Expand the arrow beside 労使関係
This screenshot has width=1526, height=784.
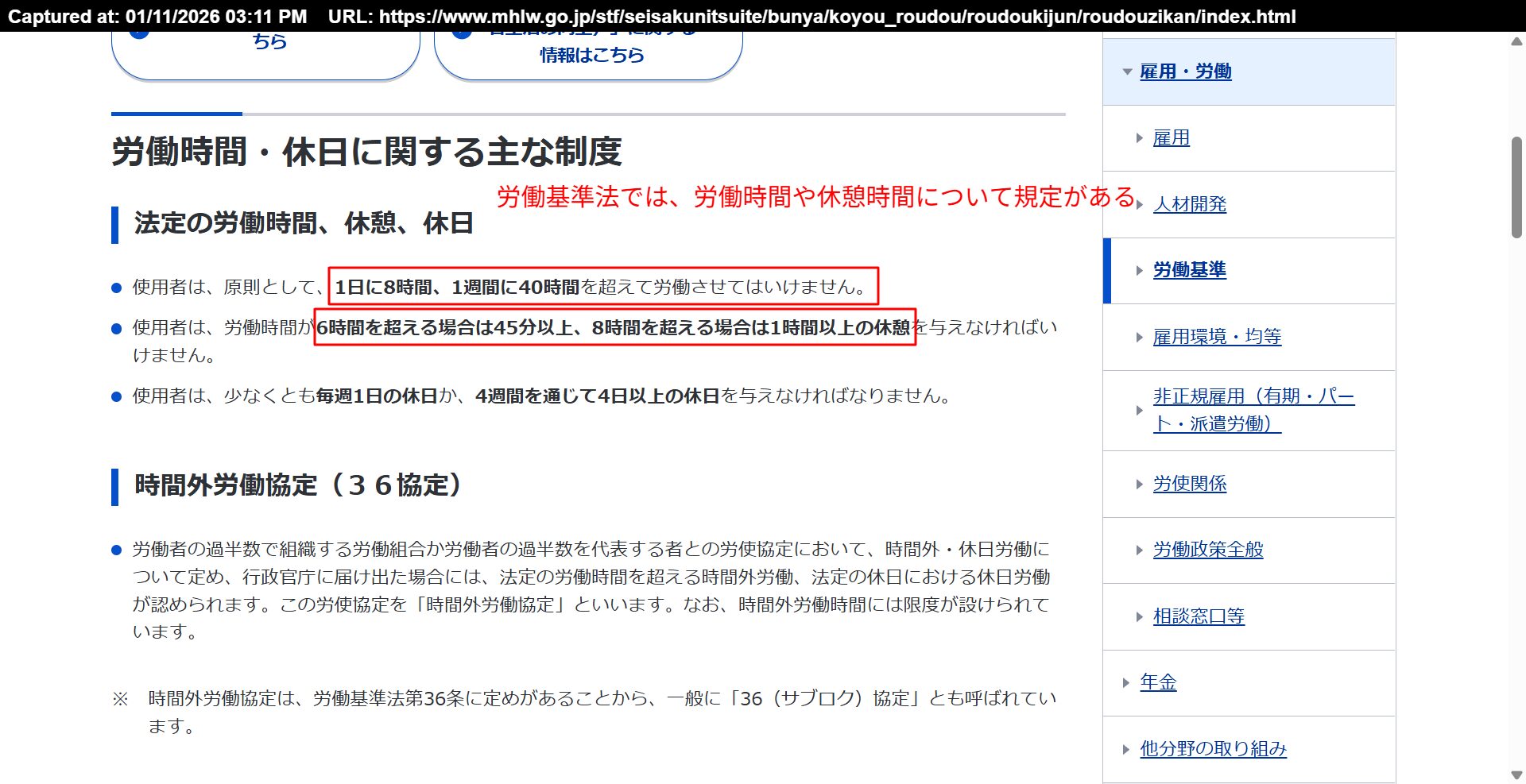click(1140, 484)
